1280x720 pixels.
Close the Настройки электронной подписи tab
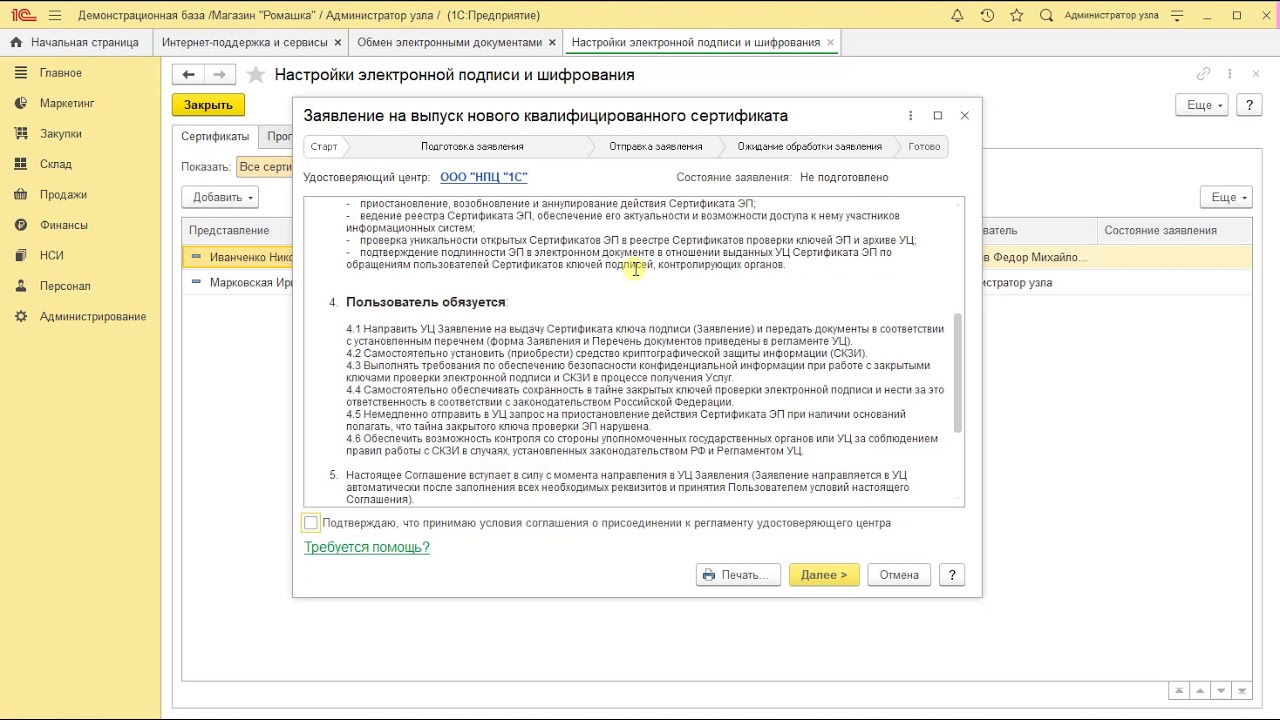coord(830,42)
